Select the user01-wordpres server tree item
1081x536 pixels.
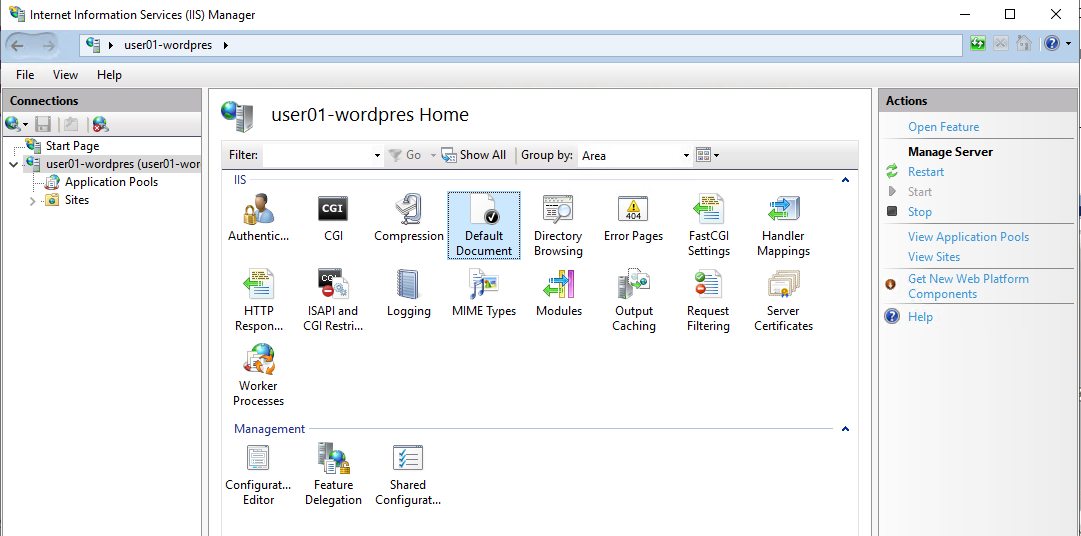tap(123, 164)
